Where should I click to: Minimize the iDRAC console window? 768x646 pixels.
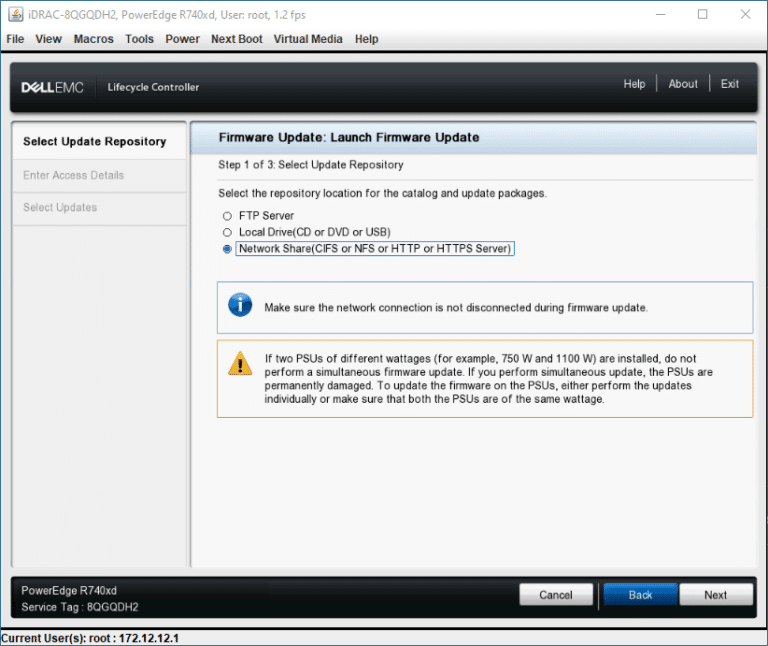660,14
